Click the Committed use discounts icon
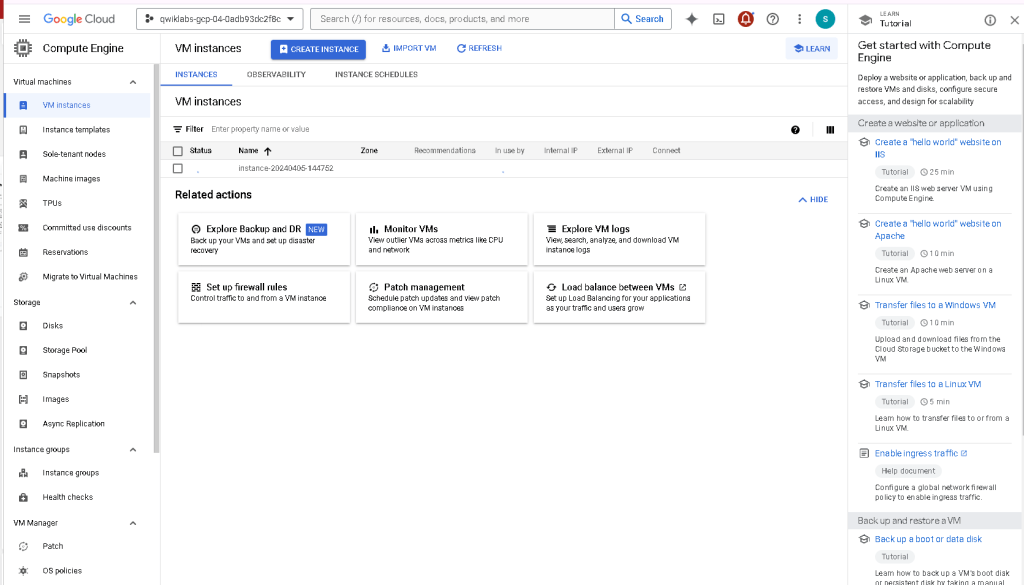This screenshot has width=1024, height=585. [24, 228]
